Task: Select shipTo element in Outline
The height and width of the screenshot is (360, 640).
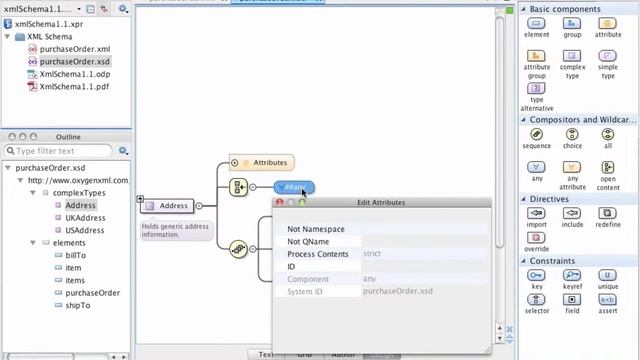Action: click(78, 305)
